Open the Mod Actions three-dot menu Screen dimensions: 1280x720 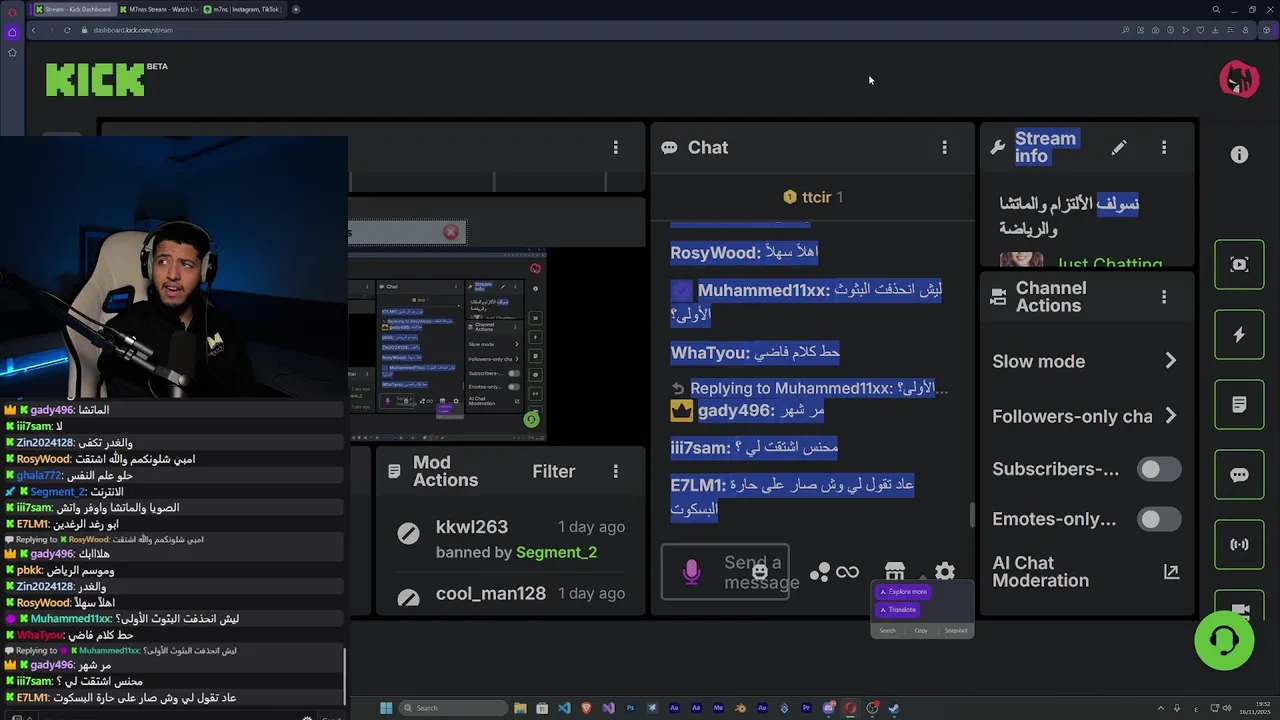click(x=615, y=471)
